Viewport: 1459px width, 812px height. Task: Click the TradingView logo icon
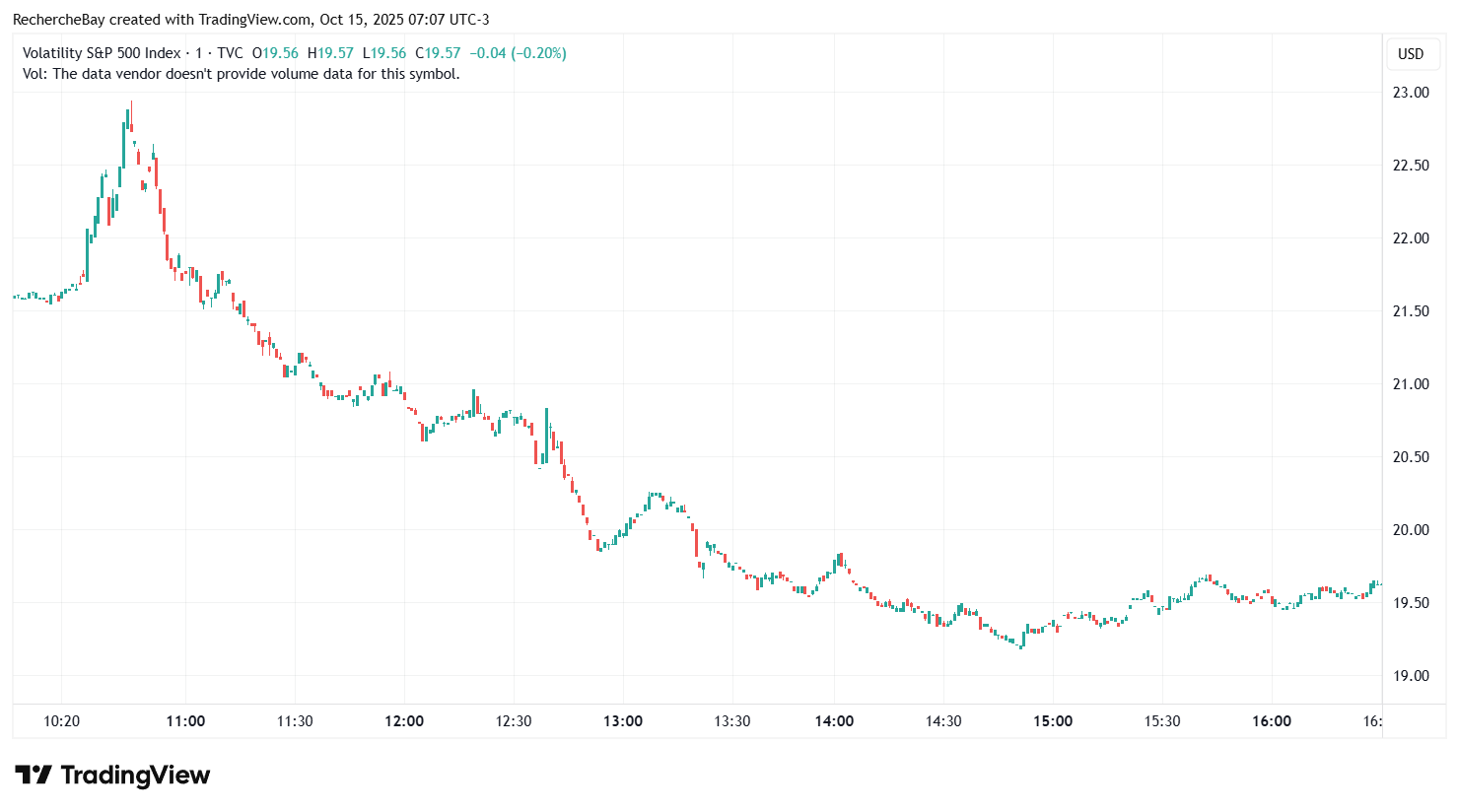coord(34,775)
